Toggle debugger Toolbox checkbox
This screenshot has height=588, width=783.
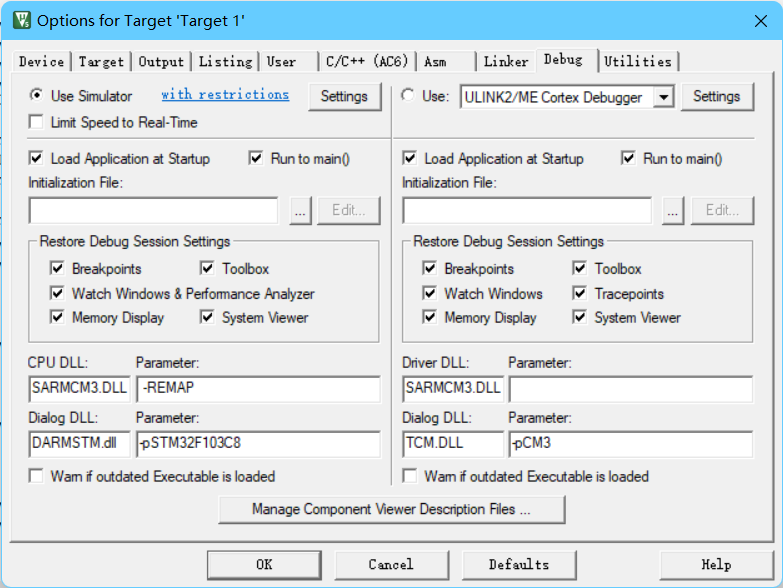point(579,269)
